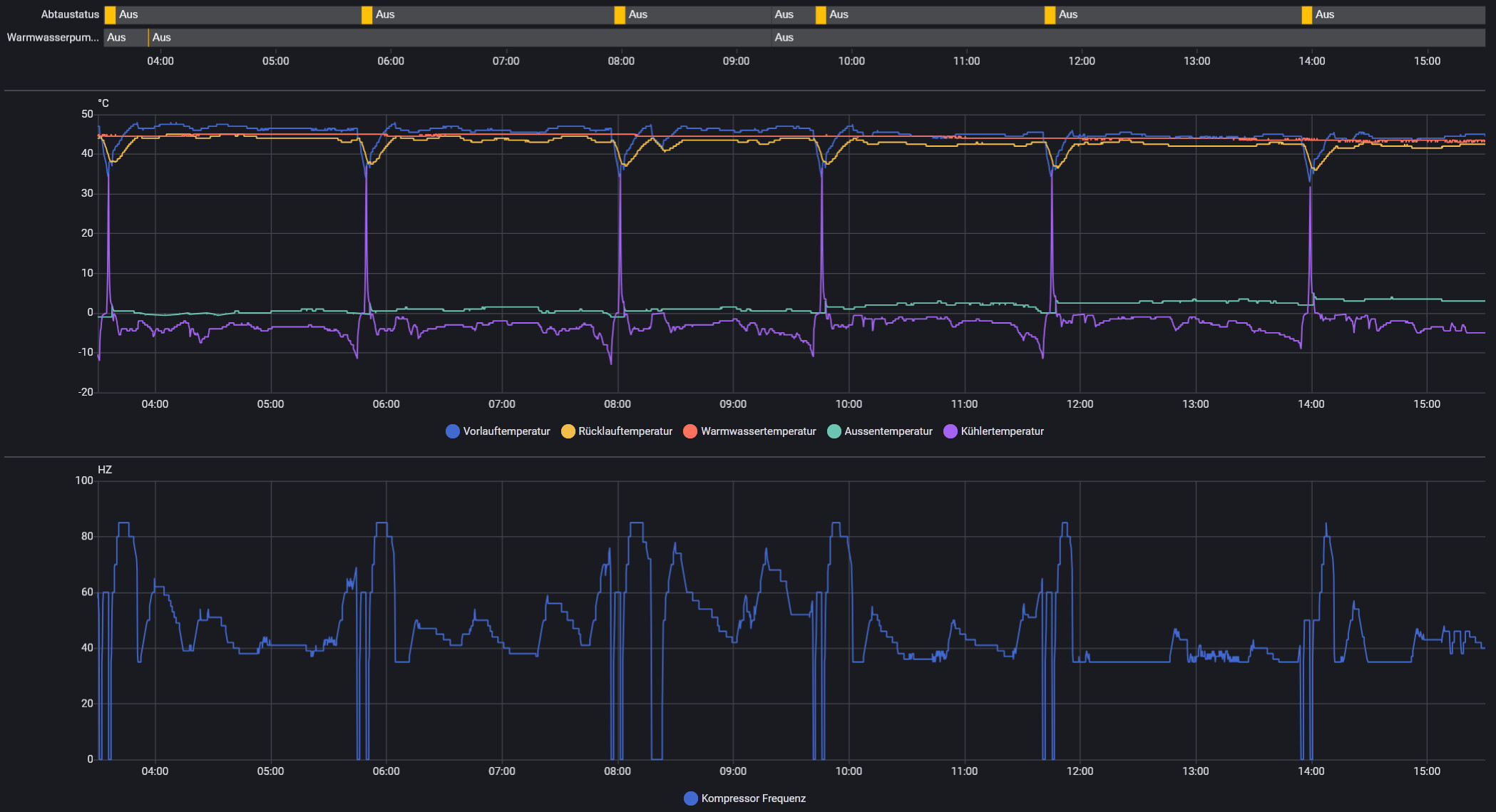Select the Aussentemperatur legend label

pyautogui.click(x=888, y=431)
